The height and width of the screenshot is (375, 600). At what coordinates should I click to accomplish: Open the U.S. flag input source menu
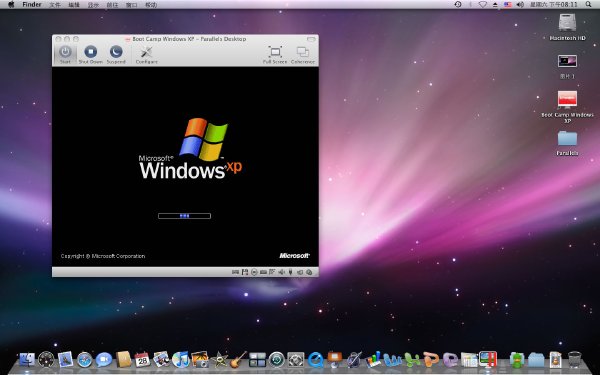[507, 5]
